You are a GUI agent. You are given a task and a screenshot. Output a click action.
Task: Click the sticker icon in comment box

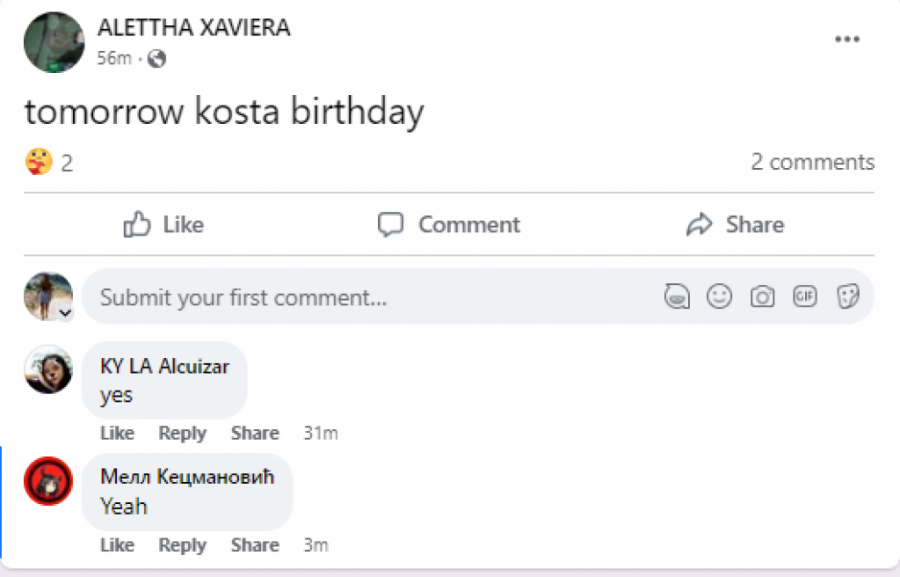point(848,297)
